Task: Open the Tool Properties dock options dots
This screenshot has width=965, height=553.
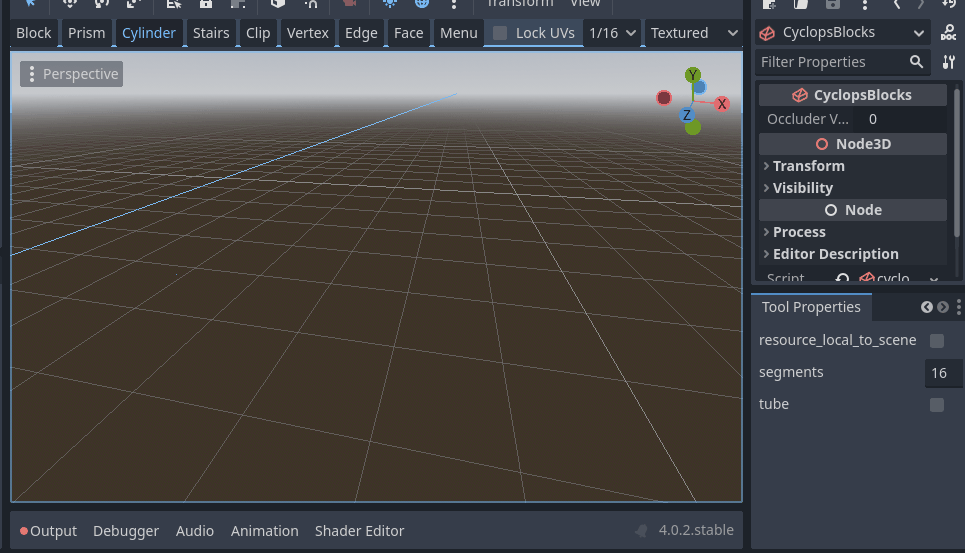Action: (x=958, y=307)
